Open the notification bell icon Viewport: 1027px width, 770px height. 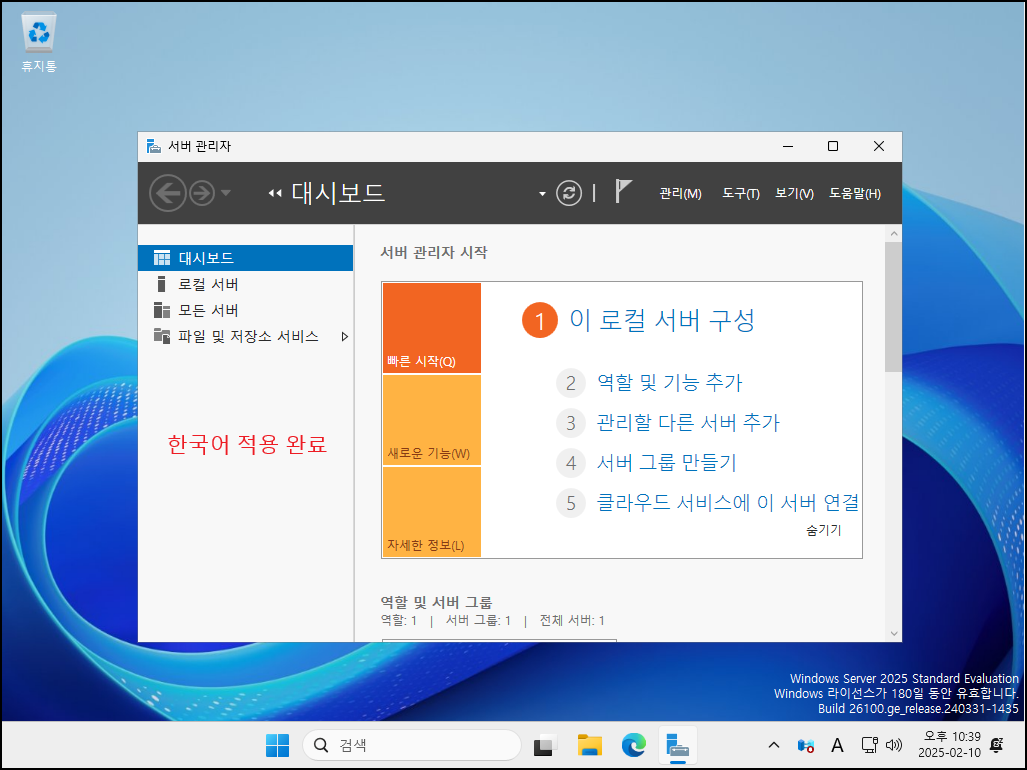pyautogui.click(x=997, y=745)
